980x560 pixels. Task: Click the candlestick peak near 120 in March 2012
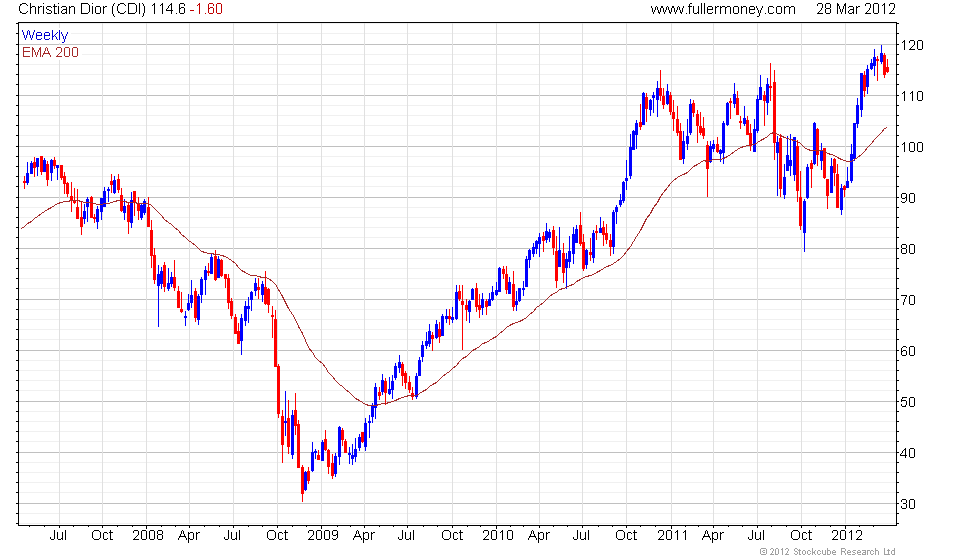(x=881, y=54)
